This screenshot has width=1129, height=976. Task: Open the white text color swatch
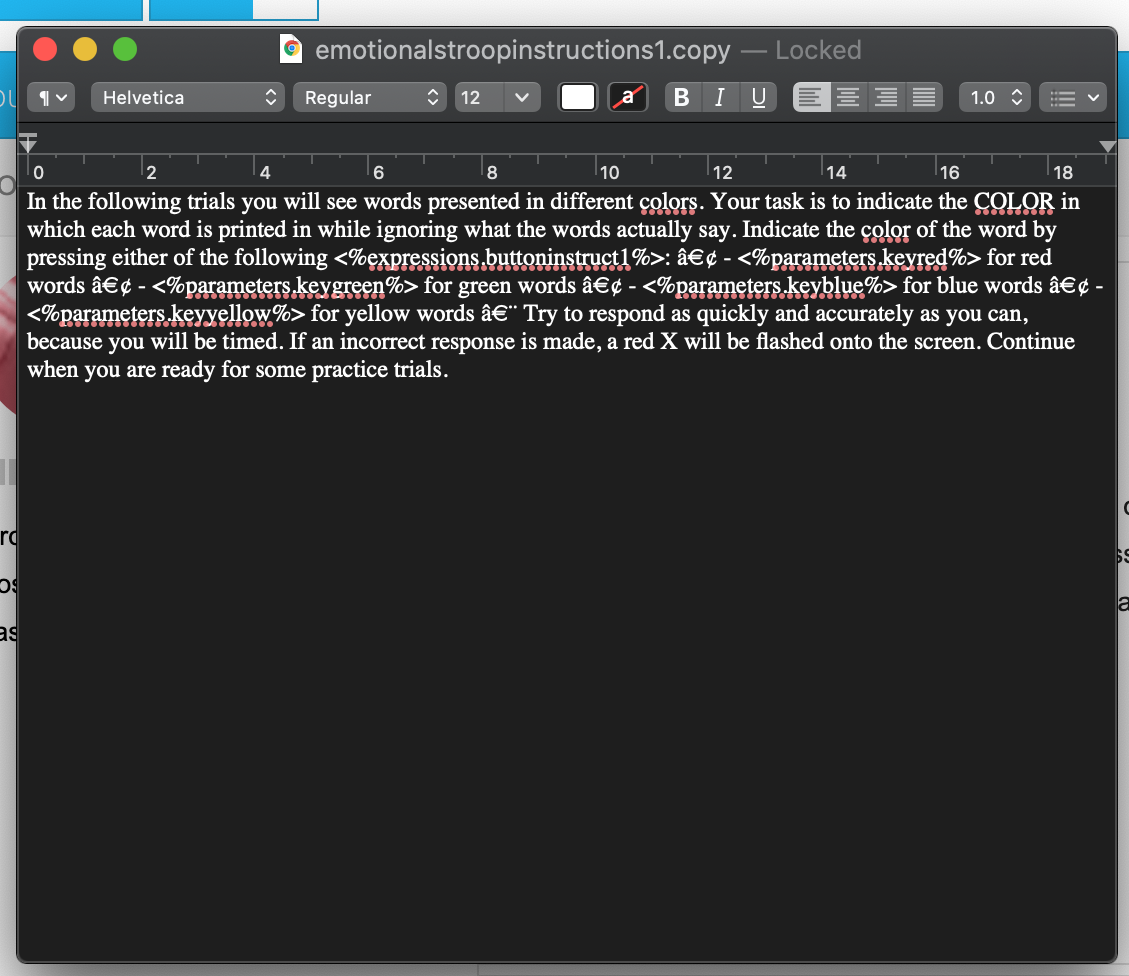pyautogui.click(x=577, y=97)
